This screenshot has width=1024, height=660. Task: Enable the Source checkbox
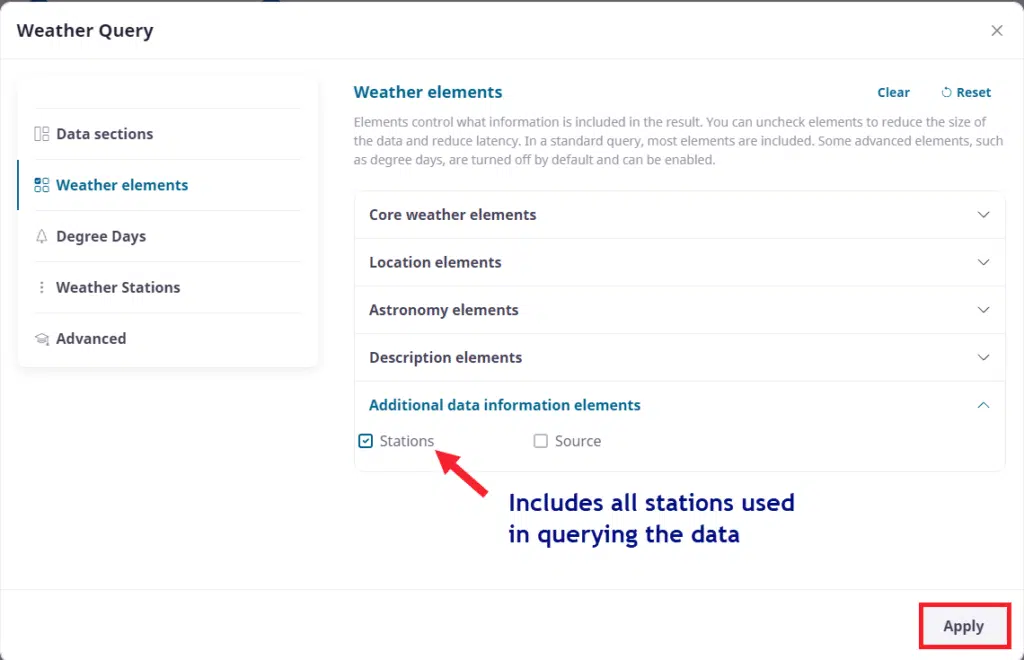coord(541,441)
